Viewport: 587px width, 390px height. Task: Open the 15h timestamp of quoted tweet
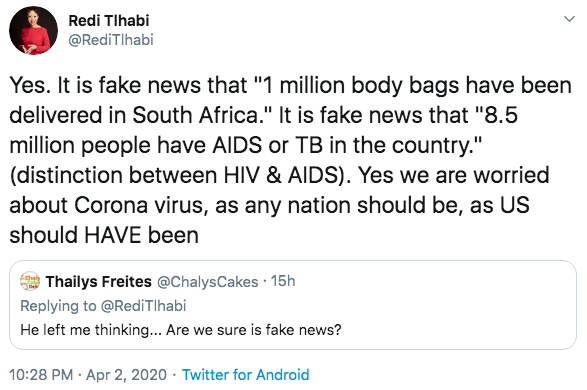[x=283, y=281]
